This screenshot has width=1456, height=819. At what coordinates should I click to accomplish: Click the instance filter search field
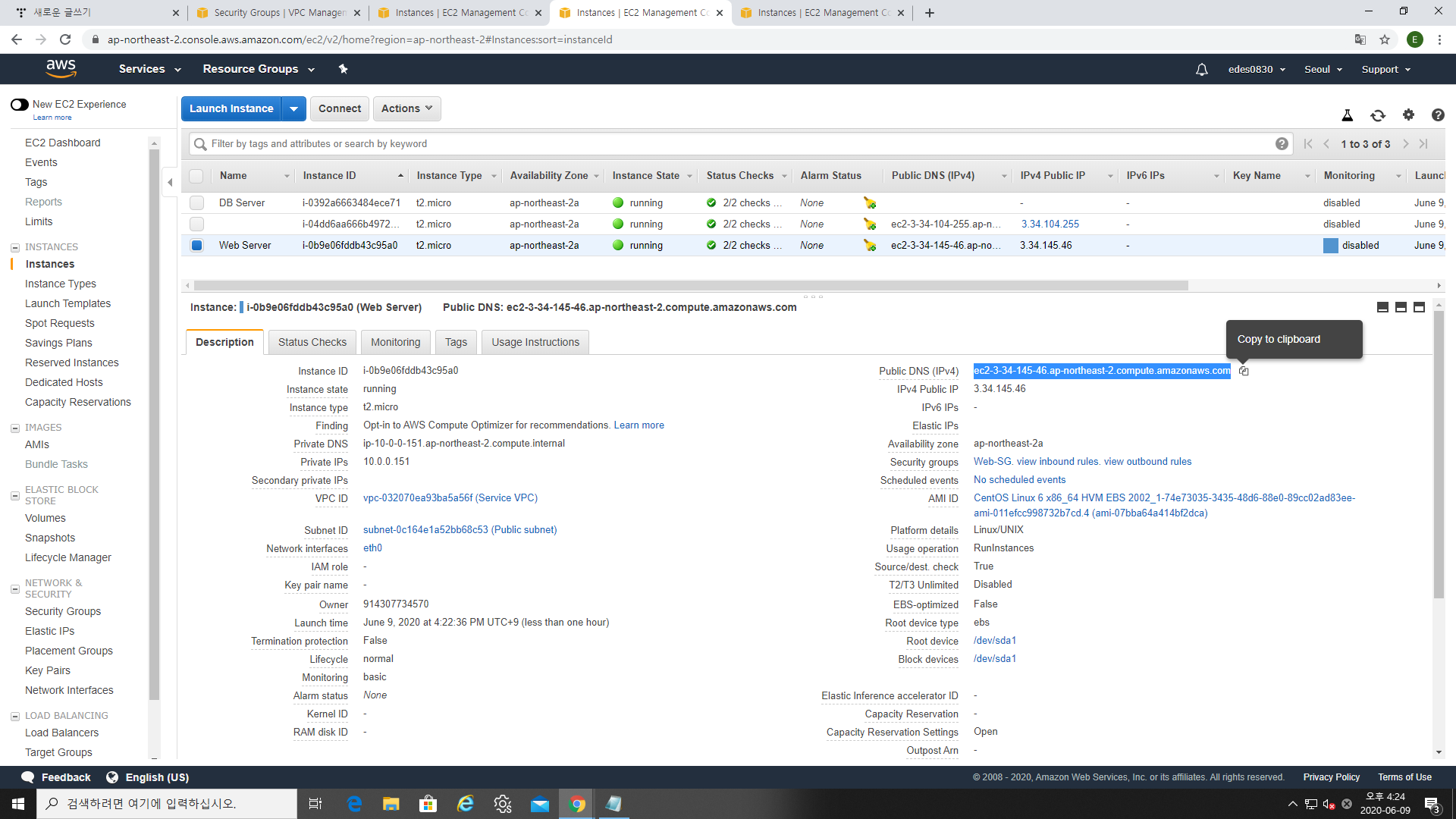point(739,144)
